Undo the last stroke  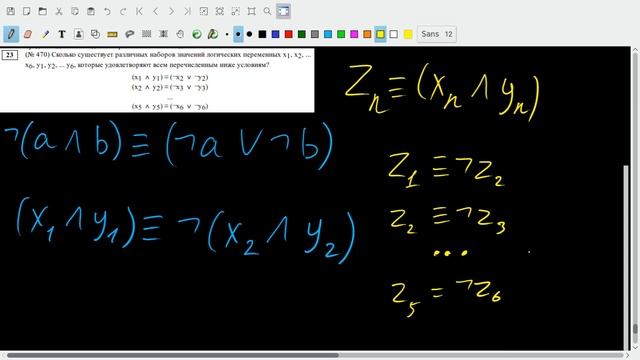pyautogui.click(x=107, y=11)
